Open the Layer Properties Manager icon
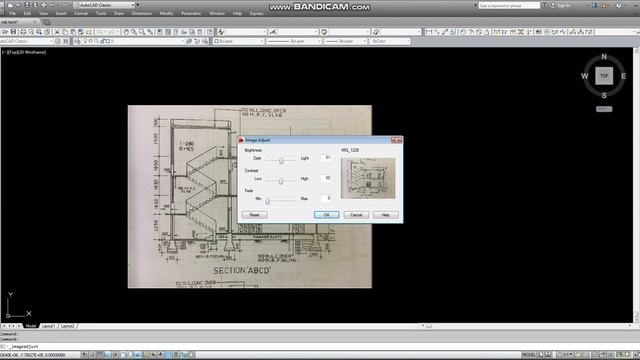Screen dimensions: 640x360 click(77, 41)
